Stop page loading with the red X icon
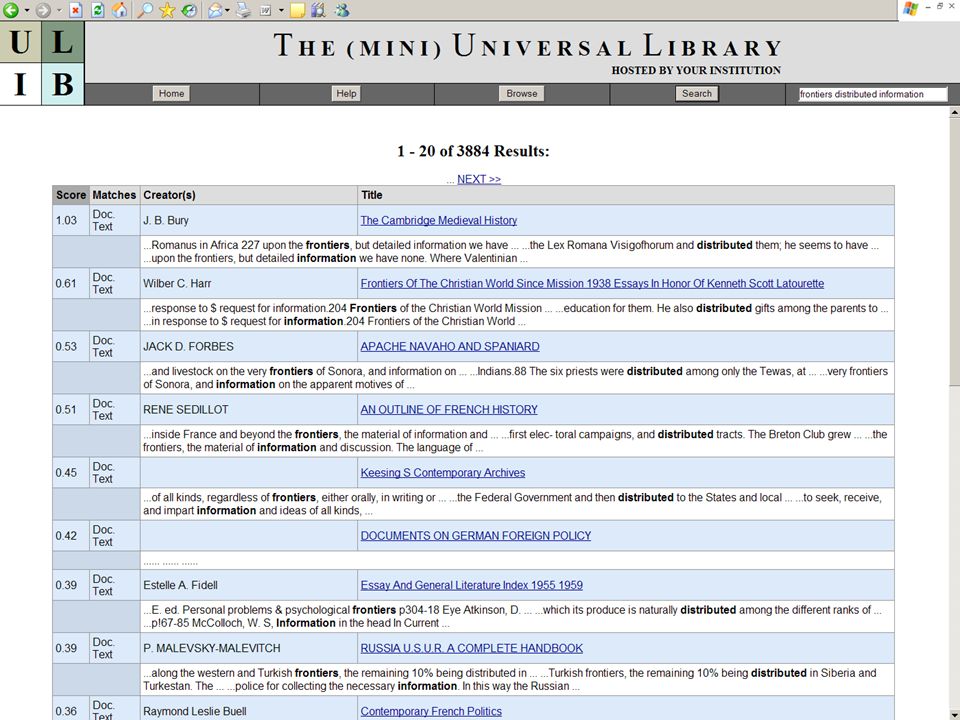This screenshot has width=960, height=720. pos(75,9)
